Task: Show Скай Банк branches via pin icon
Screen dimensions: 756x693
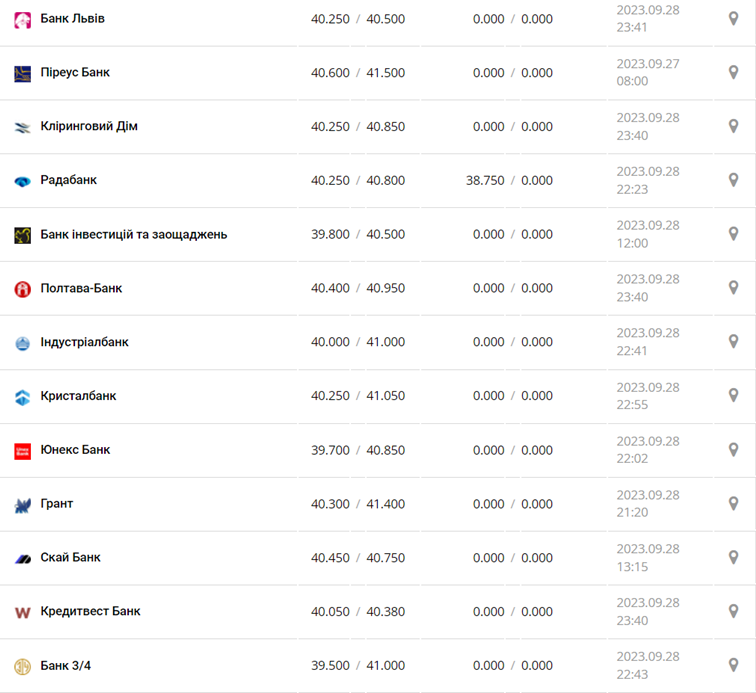Action: pos(733,558)
